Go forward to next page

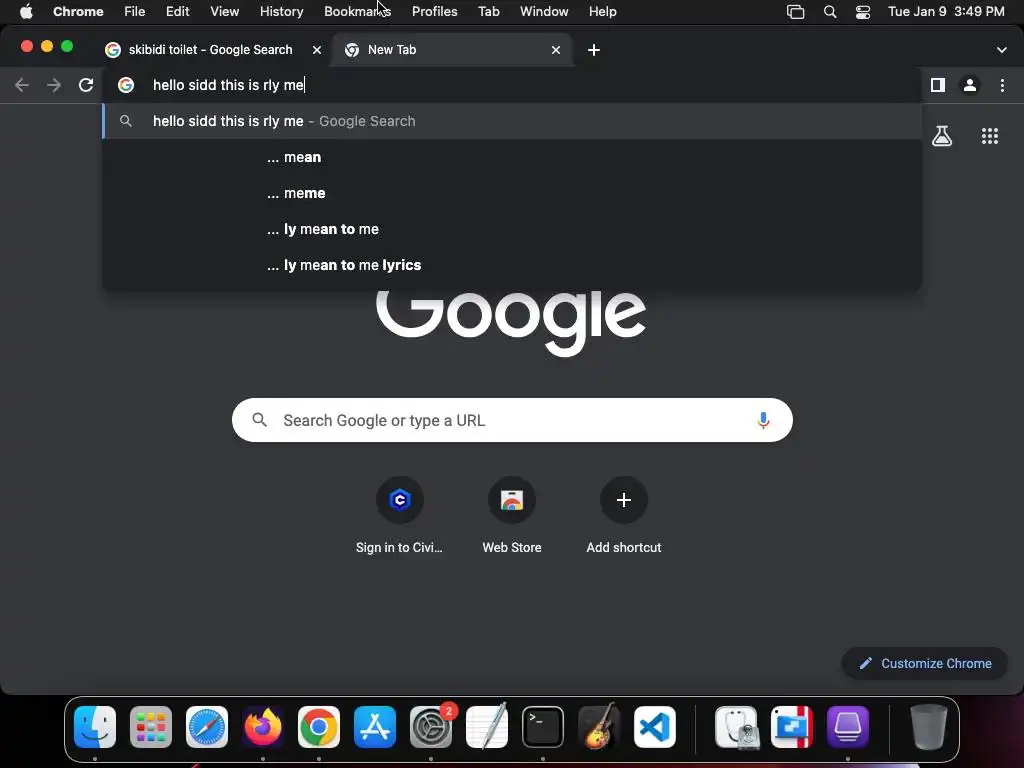[54, 85]
